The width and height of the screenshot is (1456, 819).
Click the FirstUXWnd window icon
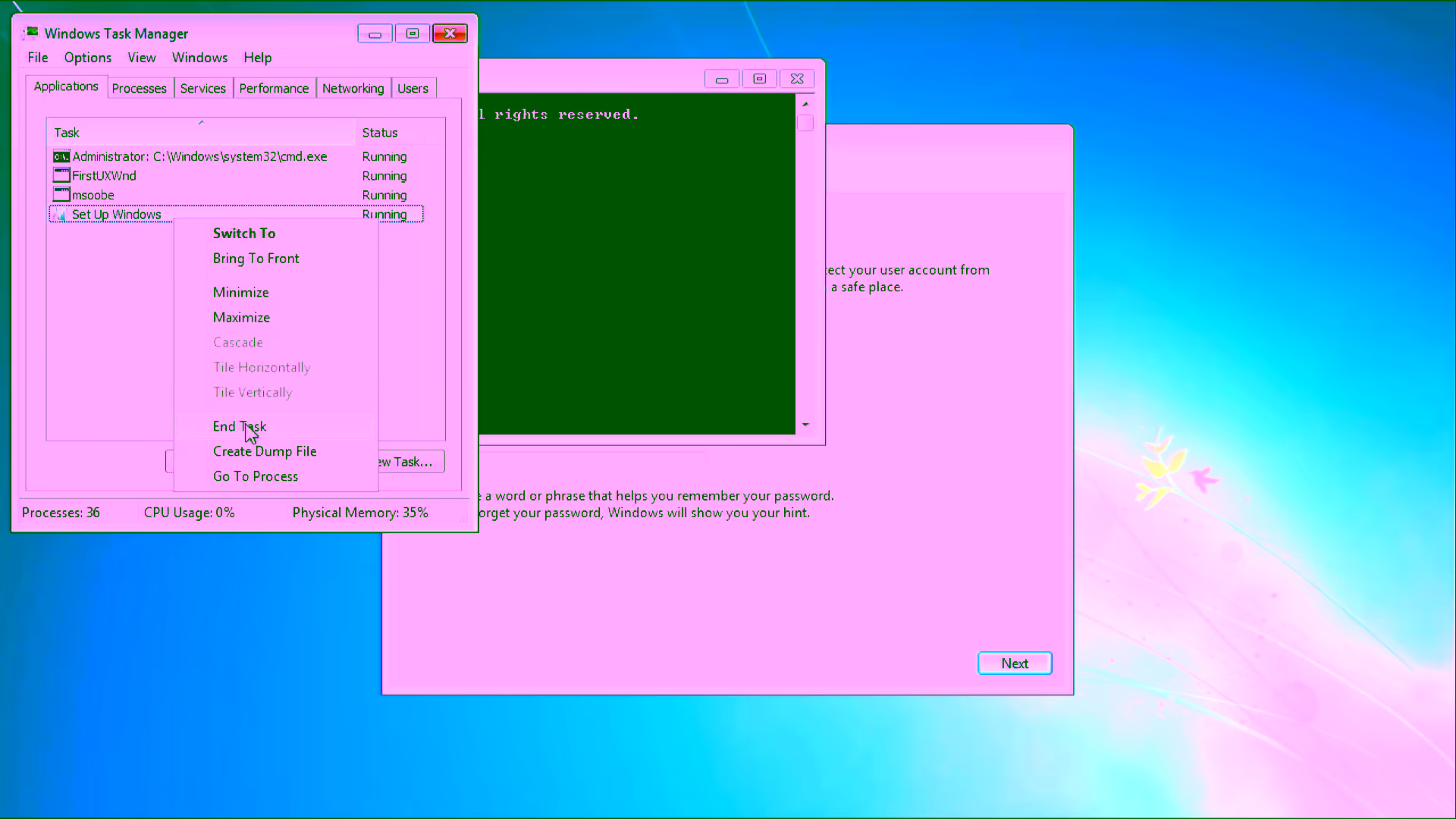[61, 175]
